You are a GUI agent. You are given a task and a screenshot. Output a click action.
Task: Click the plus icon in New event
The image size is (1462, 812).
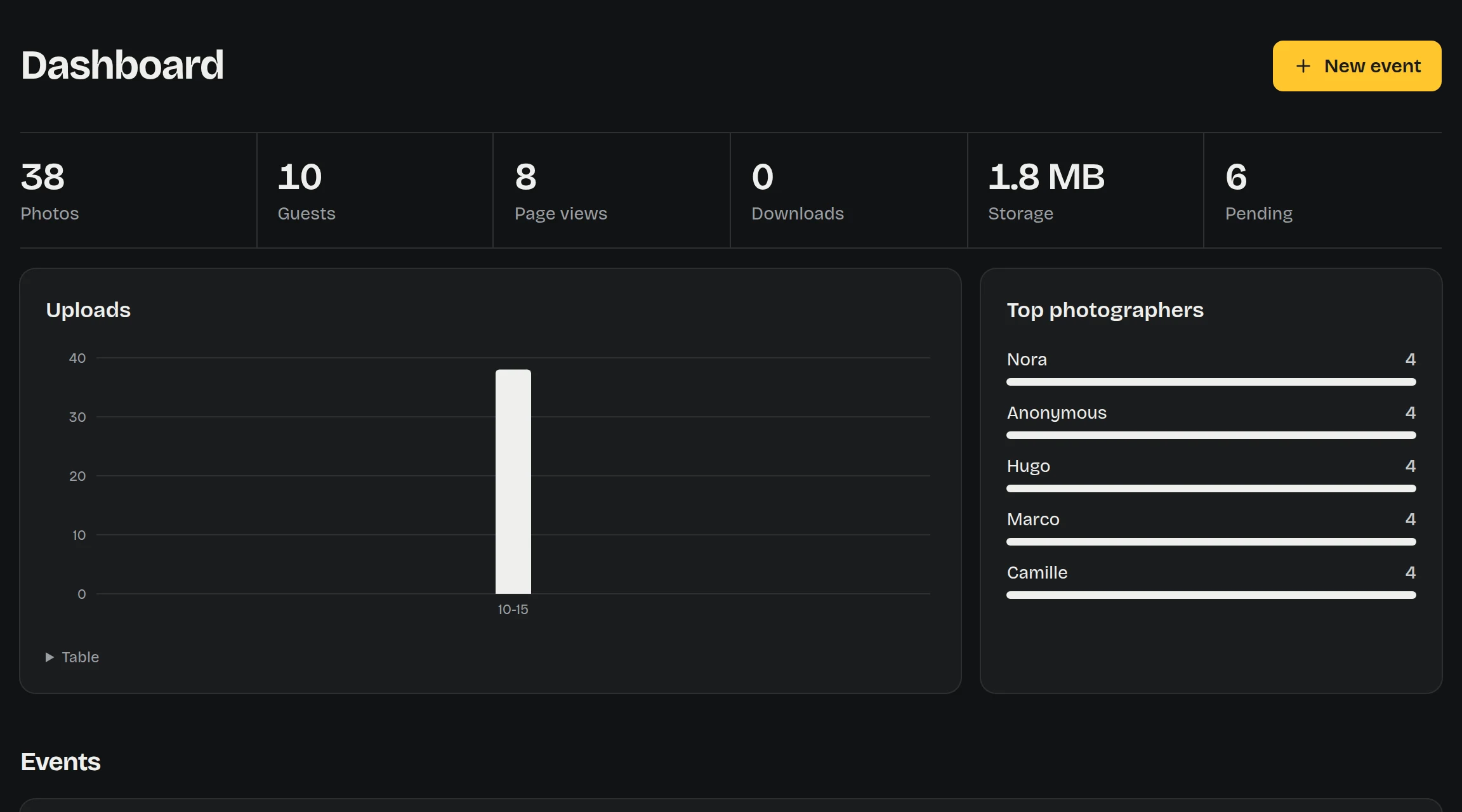coord(1303,66)
